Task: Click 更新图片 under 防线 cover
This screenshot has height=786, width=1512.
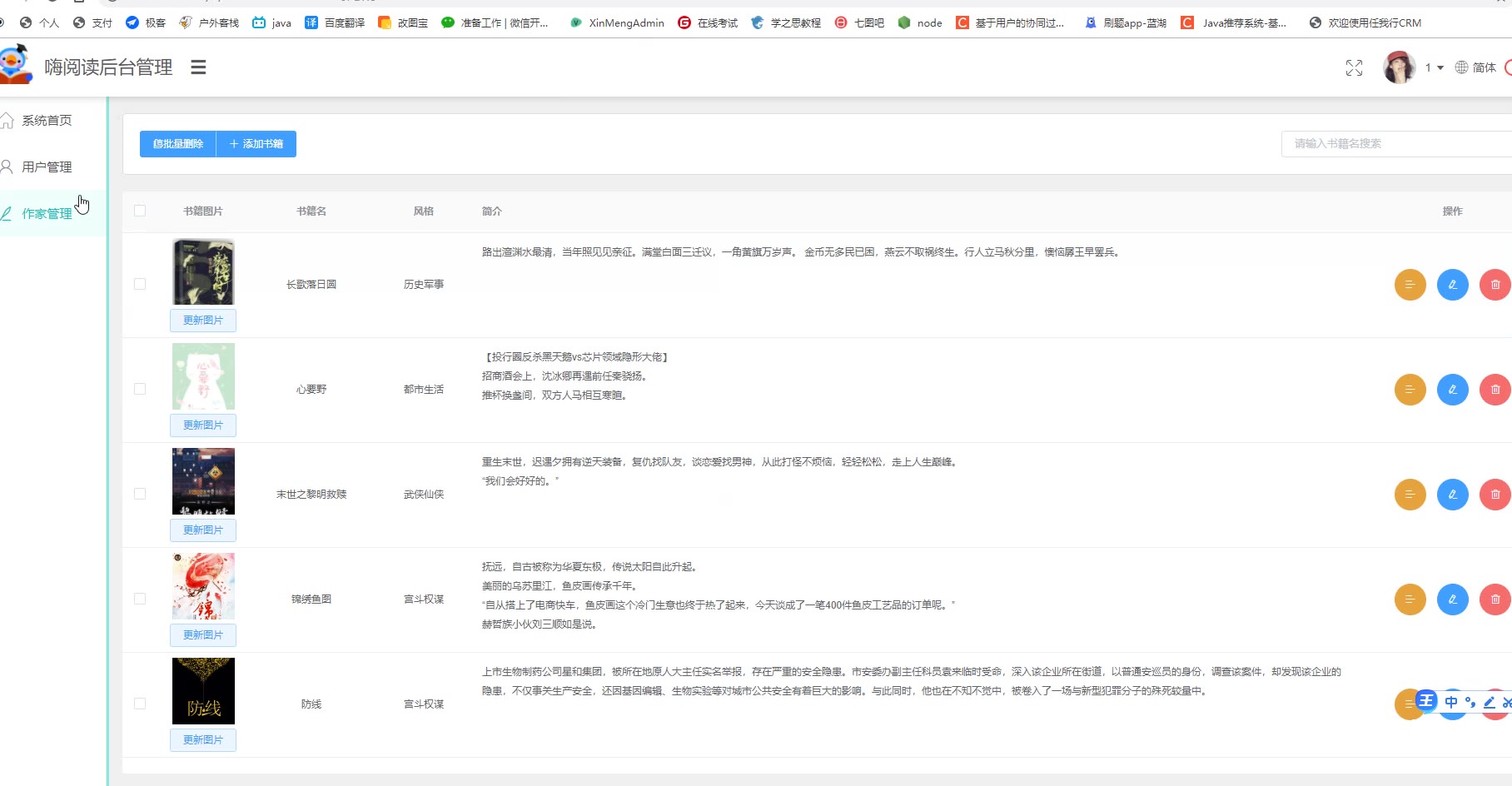Action: 203,740
